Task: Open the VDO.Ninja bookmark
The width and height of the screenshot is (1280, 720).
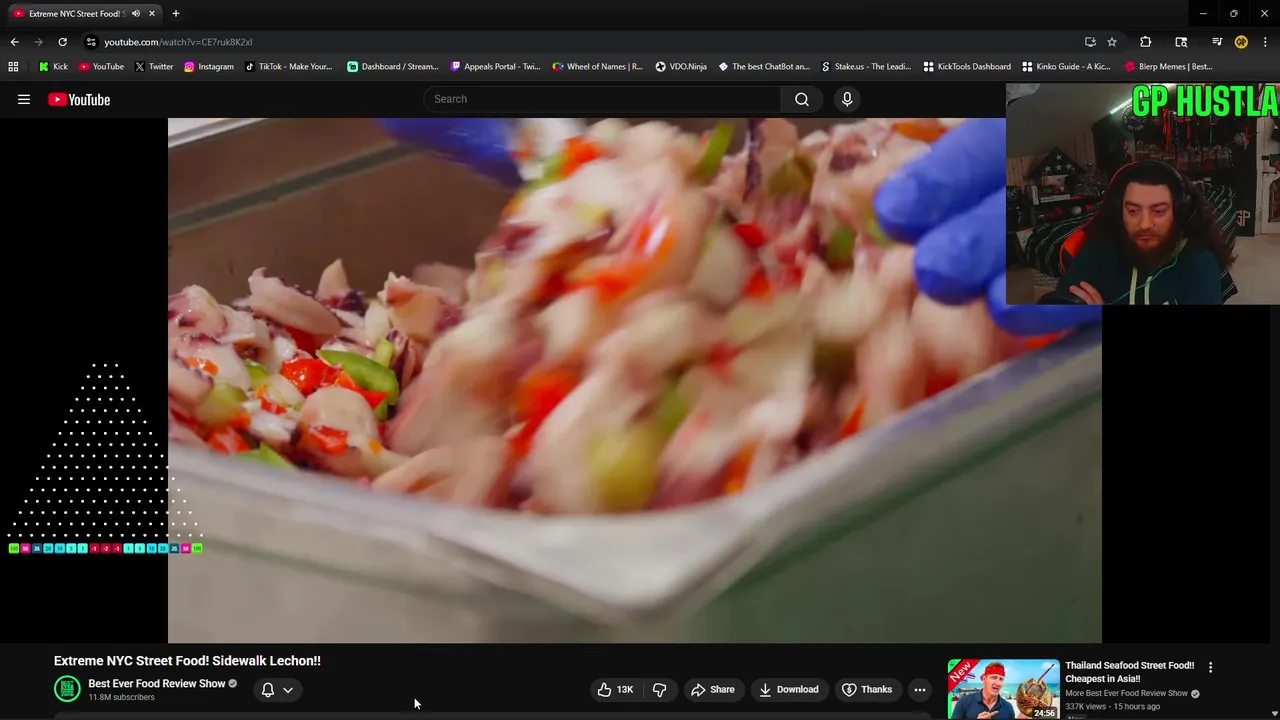Action: tap(681, 67)
